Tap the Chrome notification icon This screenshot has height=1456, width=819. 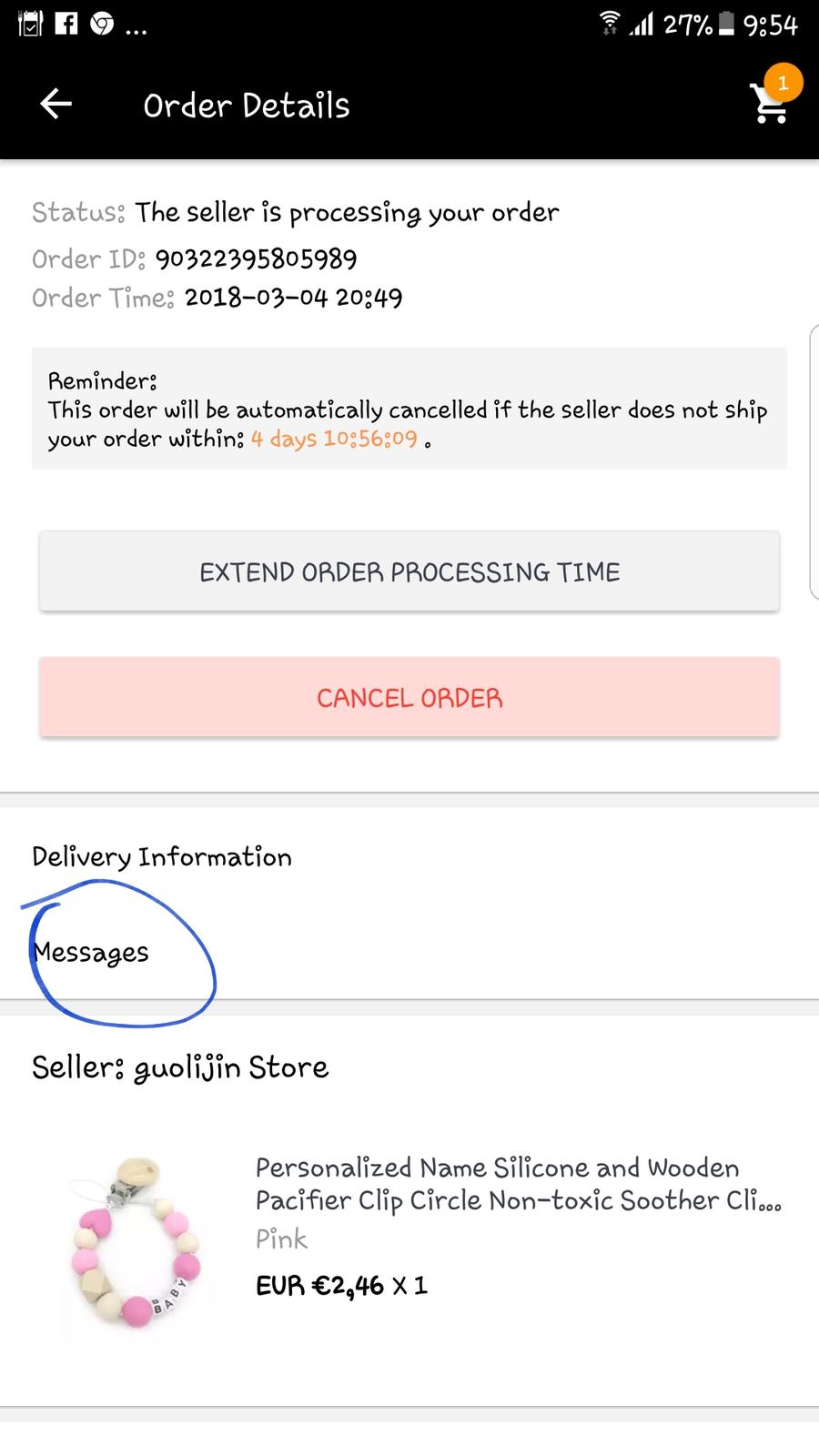(102, 24)
